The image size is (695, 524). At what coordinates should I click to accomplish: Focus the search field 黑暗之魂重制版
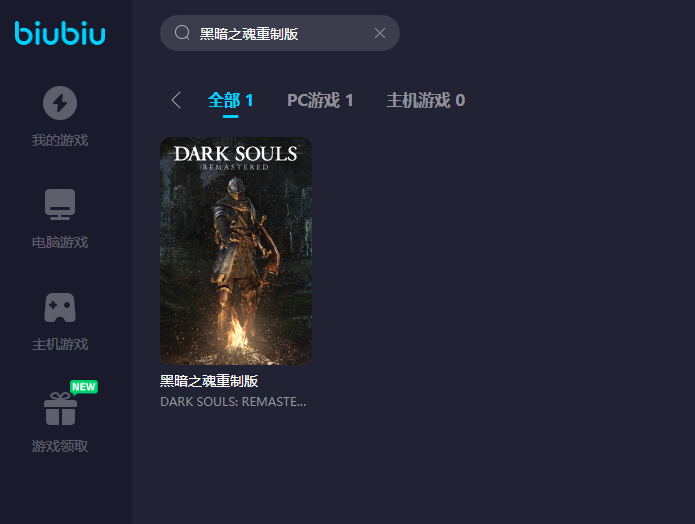pyautogui.click(x=280, y=33)
